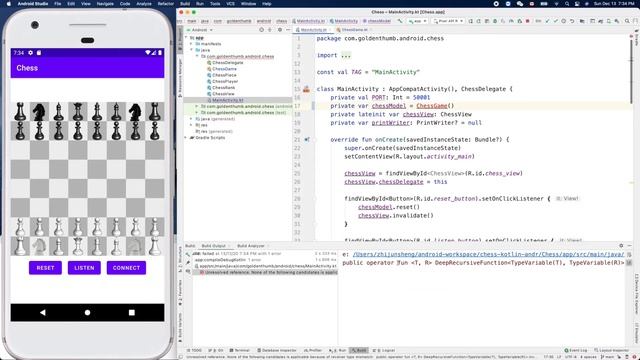Open the TODO tool window

tap(194, 350)
